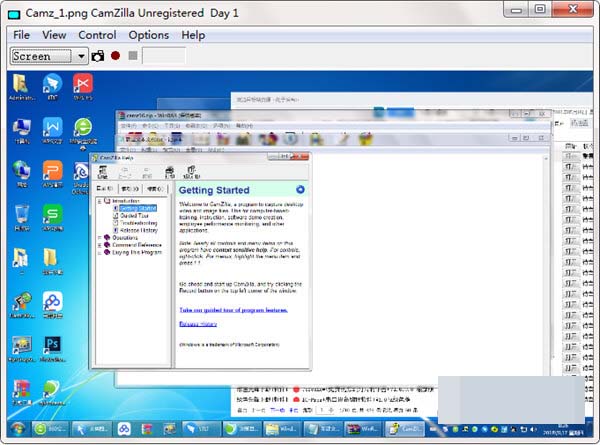Click the Photoshop Ps desktop icon
The height and width of the screenshot is (445, 600).
point(52,348)
